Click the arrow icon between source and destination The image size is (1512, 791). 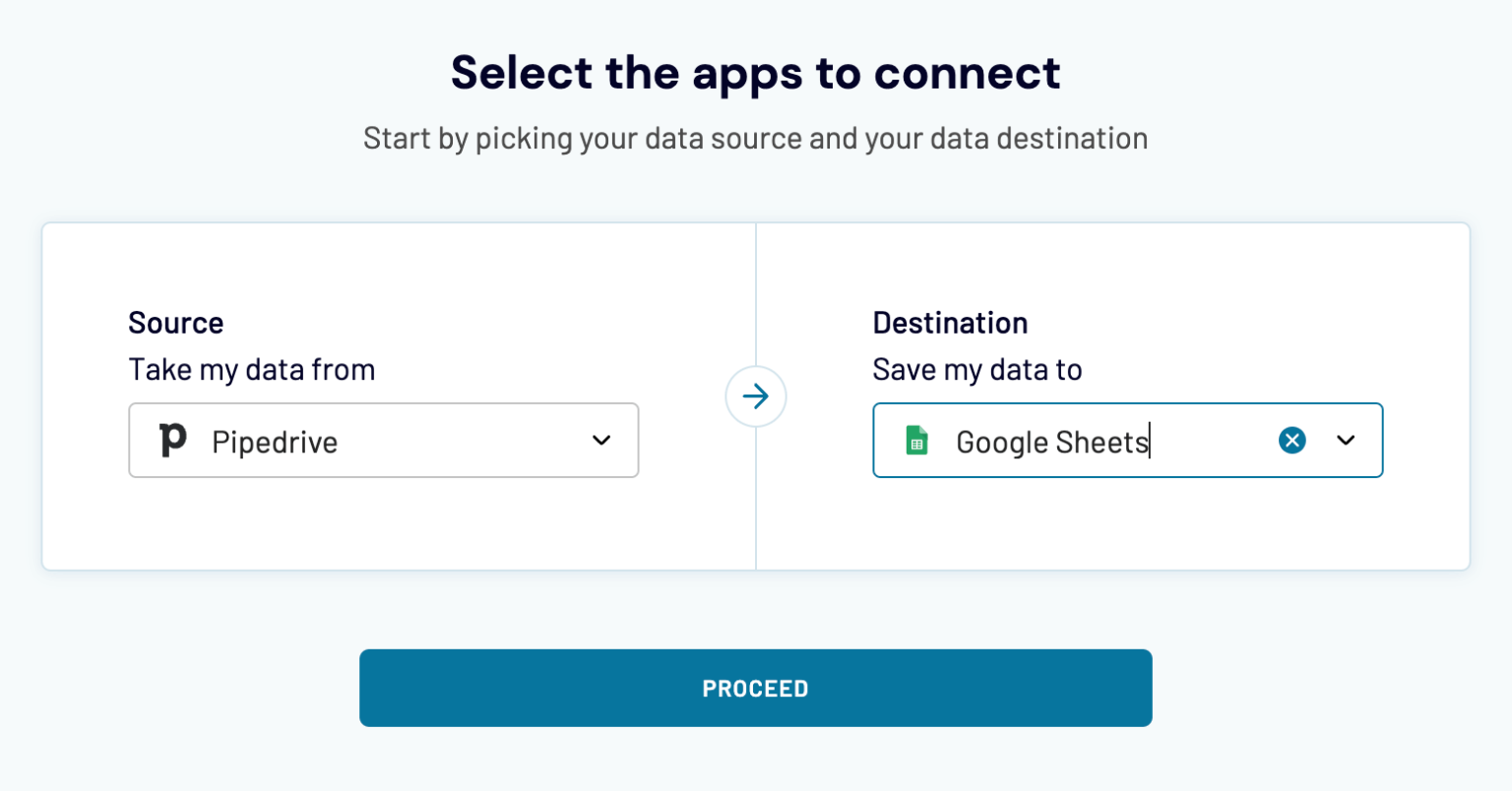tap(756, 395)
